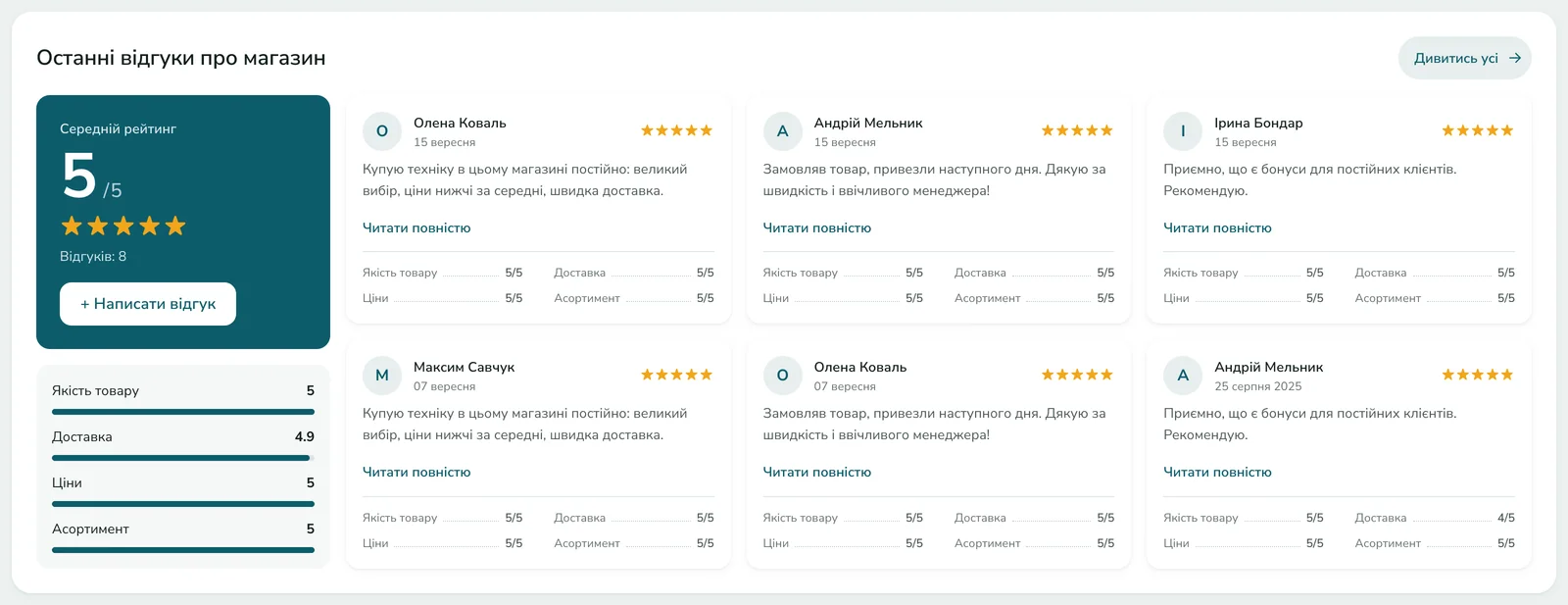Click Читати повністю on Андрій Мельник's 25 серпня review
This screenshot has height=605, width=1568.
click(x=1217, y=472)
